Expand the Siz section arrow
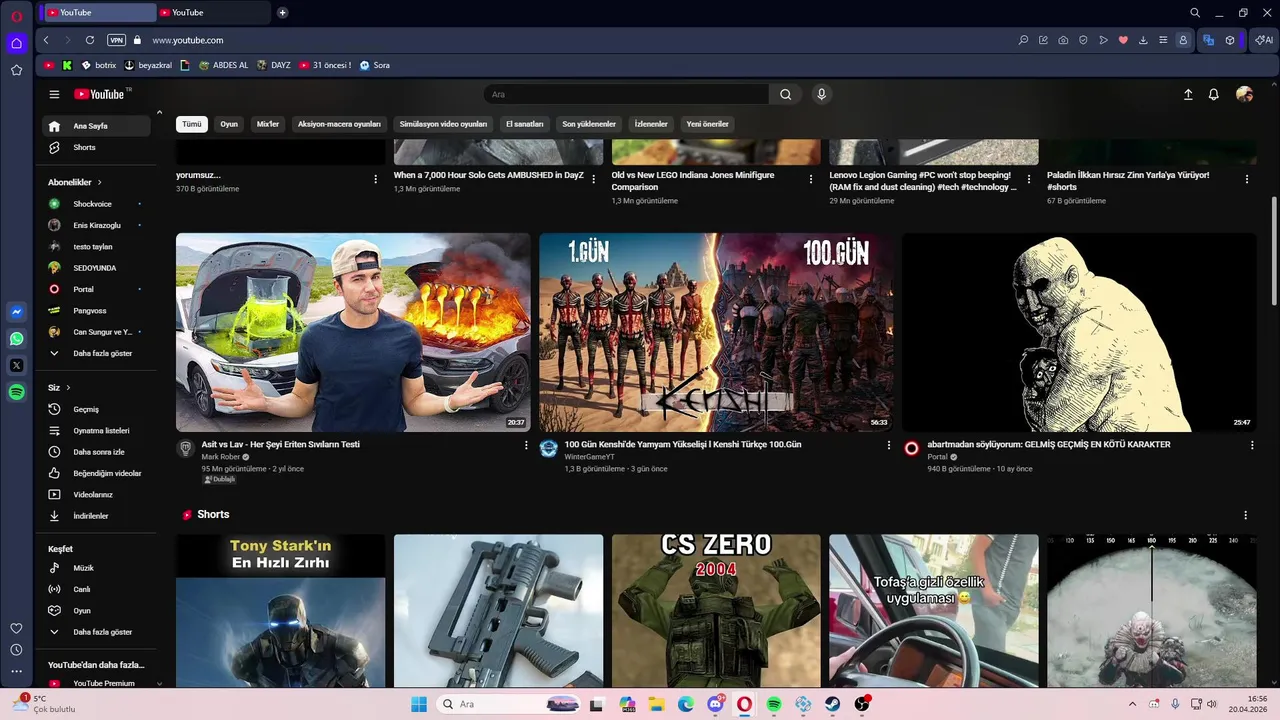The height and width of the screenshot is (720, 1280). click(68, 387)
